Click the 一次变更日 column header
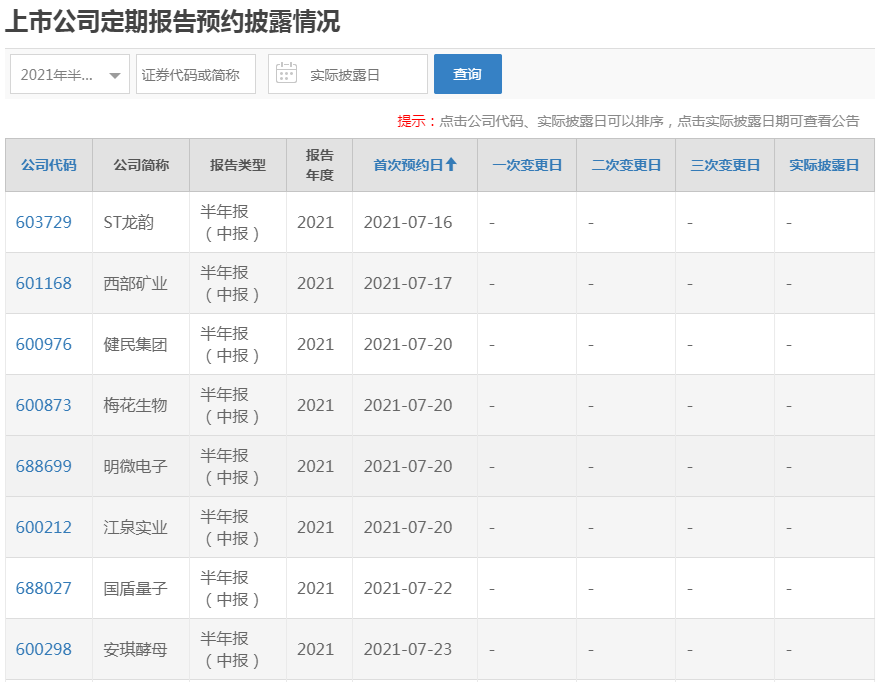Viewport: 879px width, 682px height. 527,165
